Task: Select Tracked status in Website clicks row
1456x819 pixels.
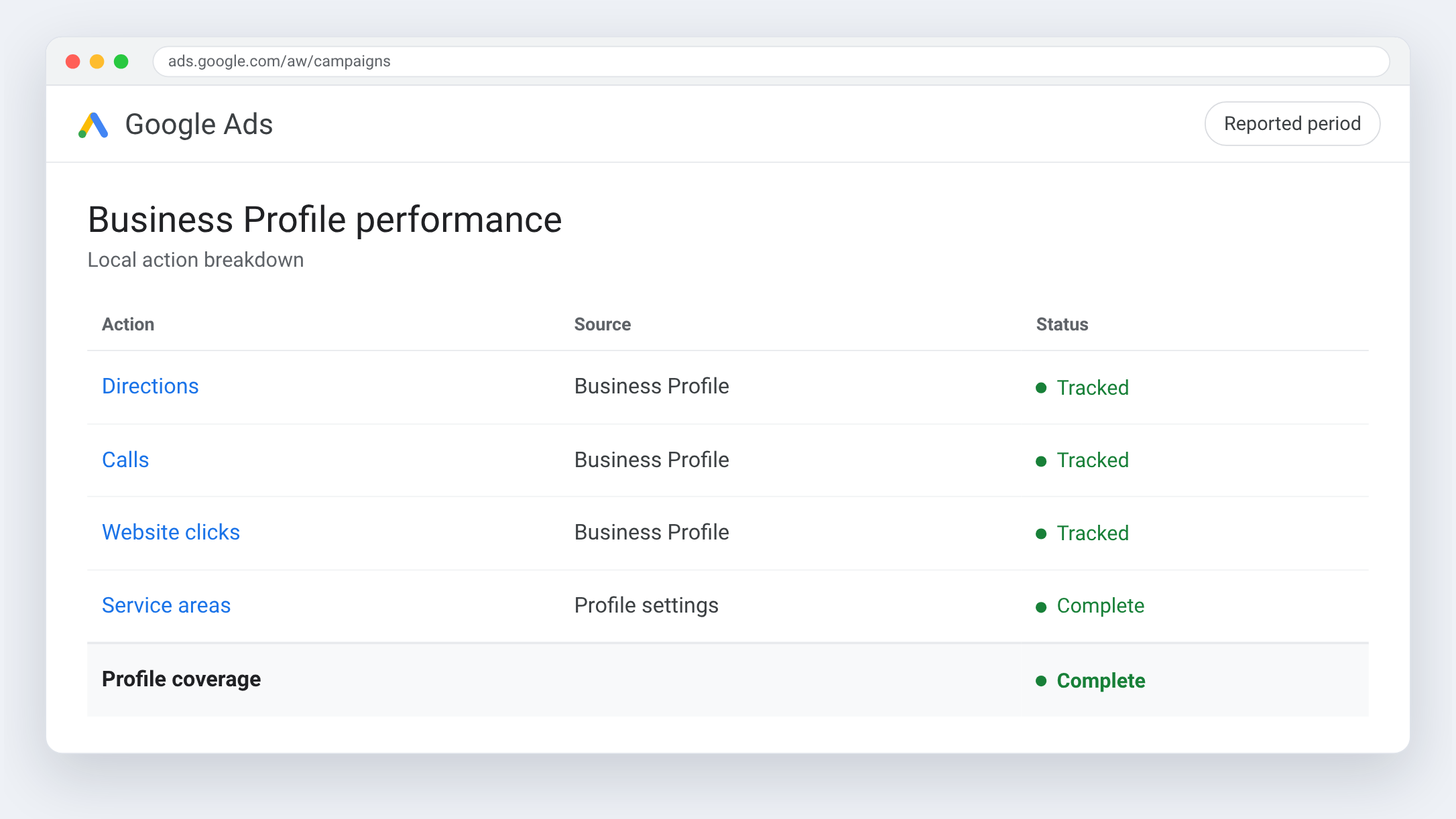Action: pos(1083,533)
